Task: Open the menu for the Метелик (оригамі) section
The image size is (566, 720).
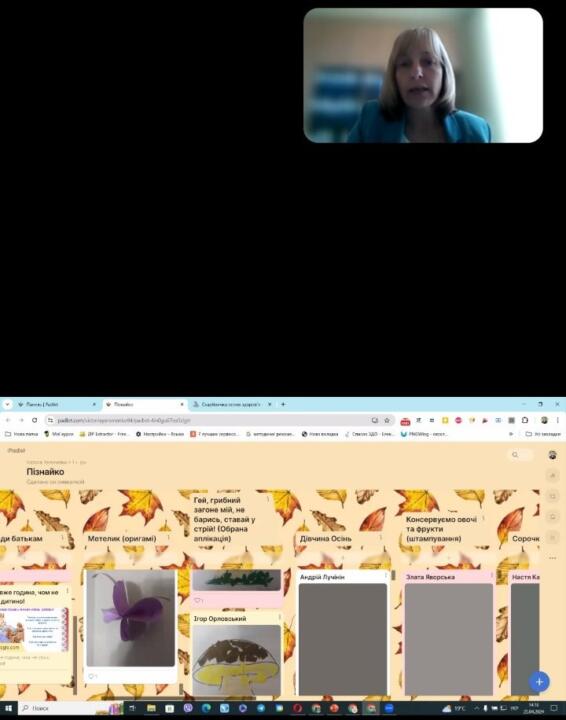Action: point(168,538)
